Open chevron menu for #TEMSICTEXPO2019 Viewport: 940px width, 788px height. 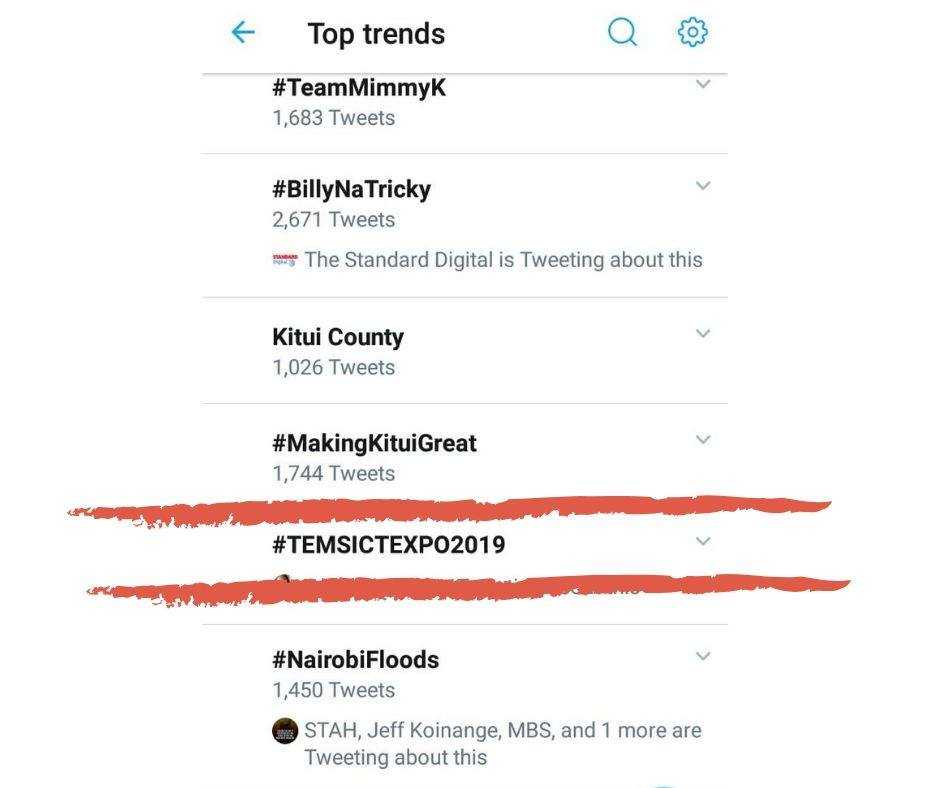pos(703,542)
